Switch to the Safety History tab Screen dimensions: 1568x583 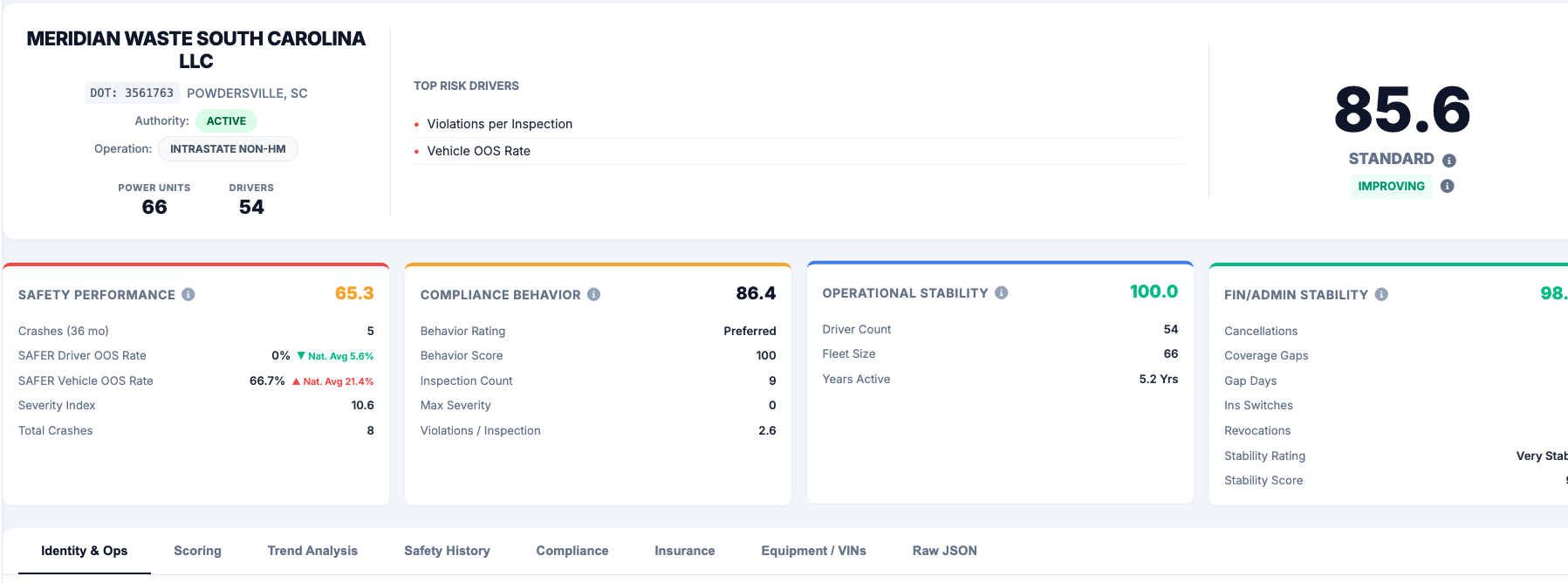click(447, 551)
